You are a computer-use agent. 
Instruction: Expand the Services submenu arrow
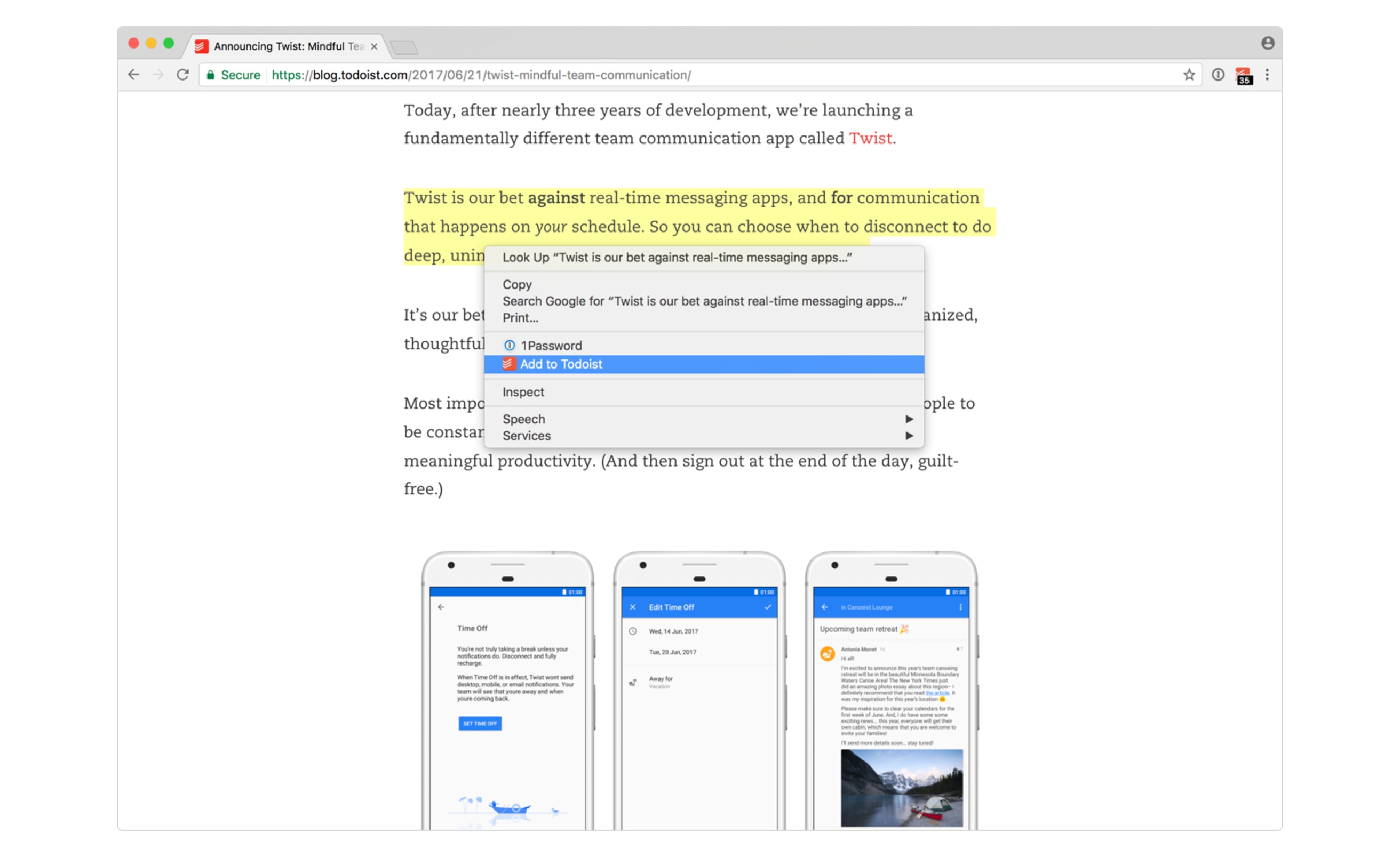point(909,436)
